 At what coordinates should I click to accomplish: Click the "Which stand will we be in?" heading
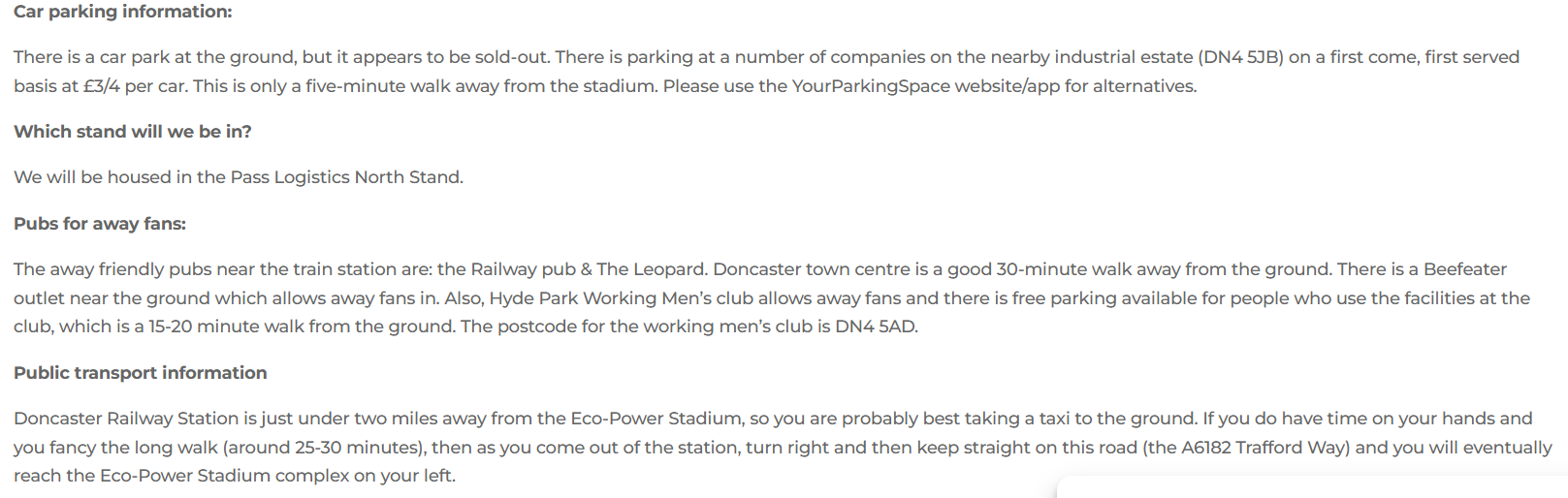pos(133,132)
